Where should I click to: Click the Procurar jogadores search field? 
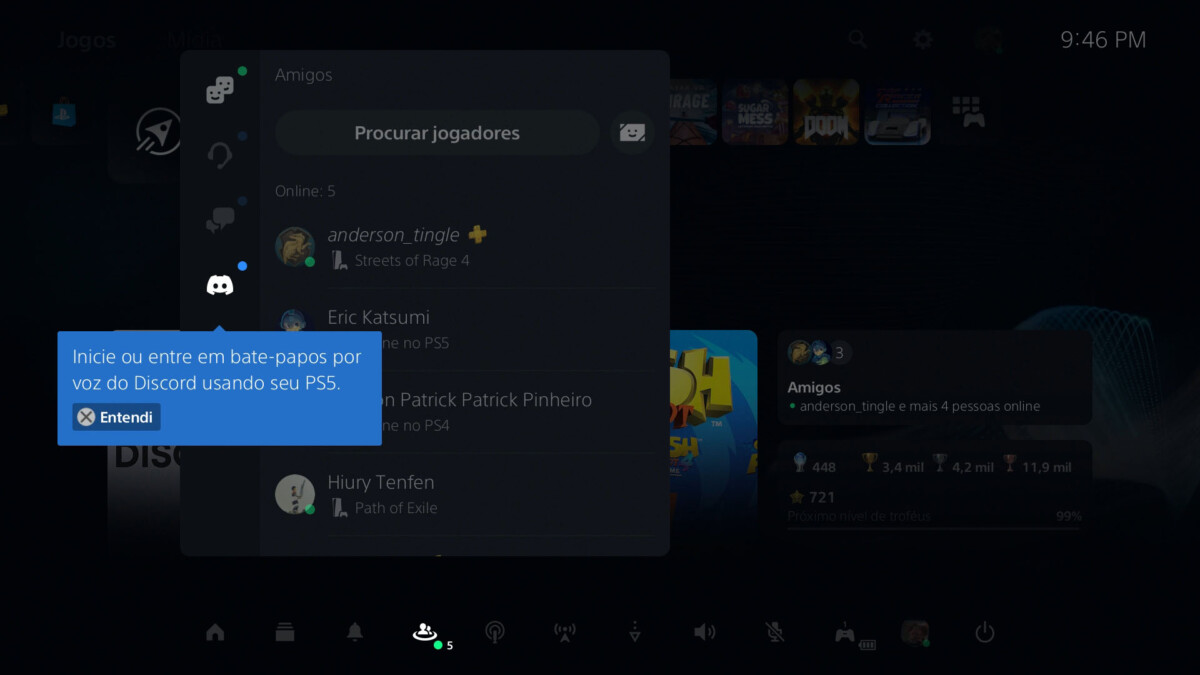coord(437,133)
